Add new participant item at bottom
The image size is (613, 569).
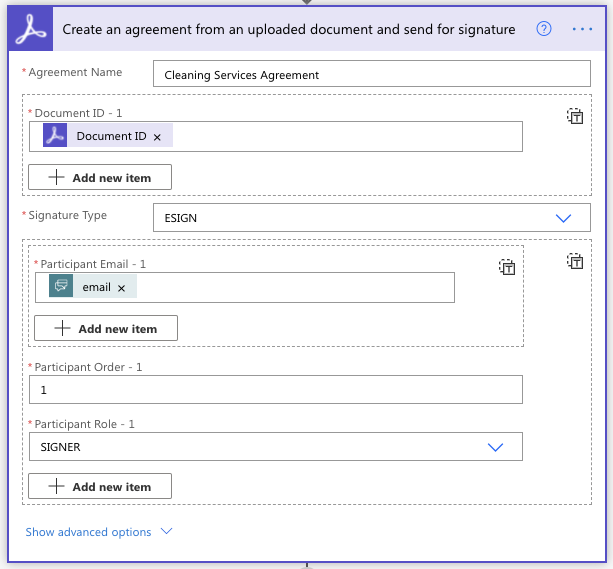click(x=100, y=487)
